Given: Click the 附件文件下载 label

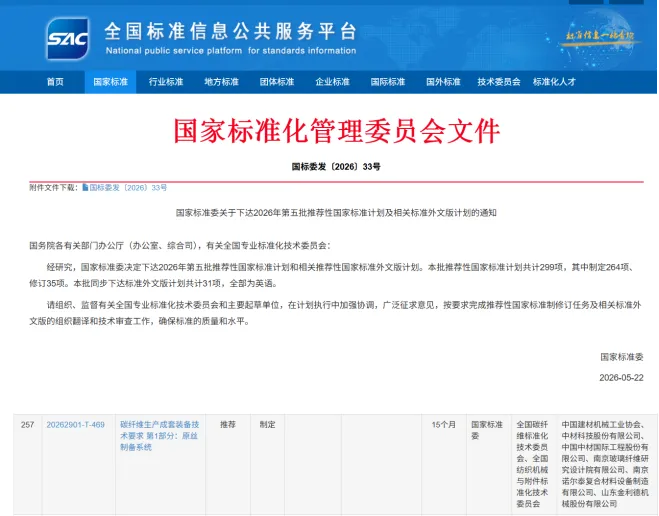Looking at the screenshot, I should click(53, 188).
